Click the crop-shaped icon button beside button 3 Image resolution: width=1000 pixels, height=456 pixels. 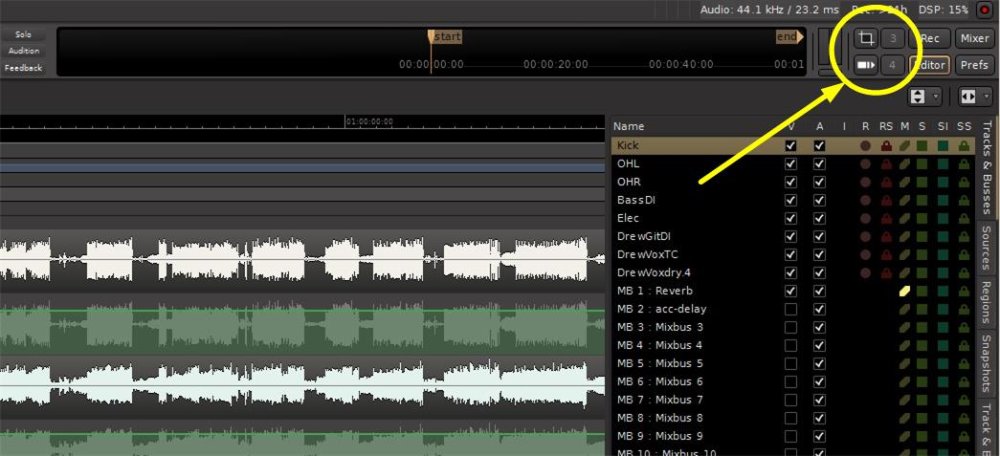tap(865, 38)
